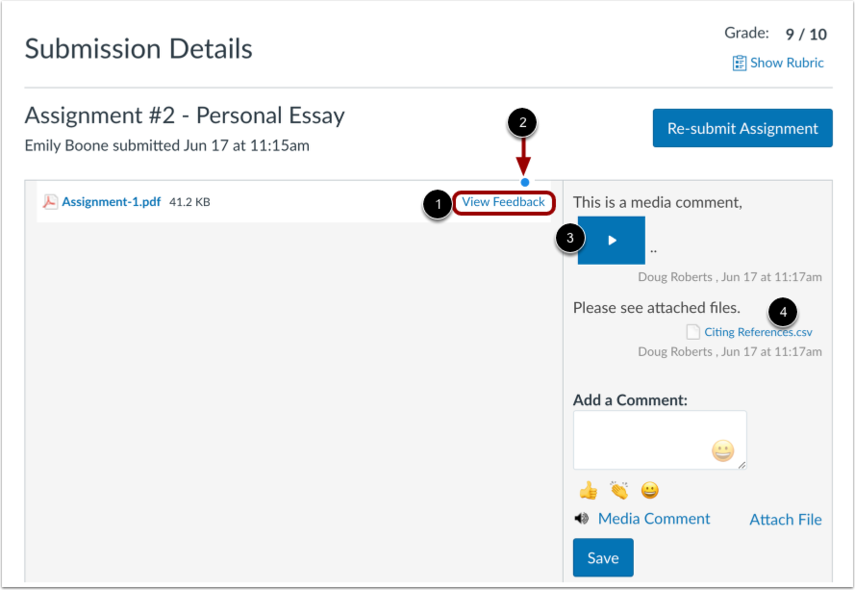Download the Citing References.csv attachment
Image resolution: width=855 pixels, height=590 pixels.
(x=758, y=332)
